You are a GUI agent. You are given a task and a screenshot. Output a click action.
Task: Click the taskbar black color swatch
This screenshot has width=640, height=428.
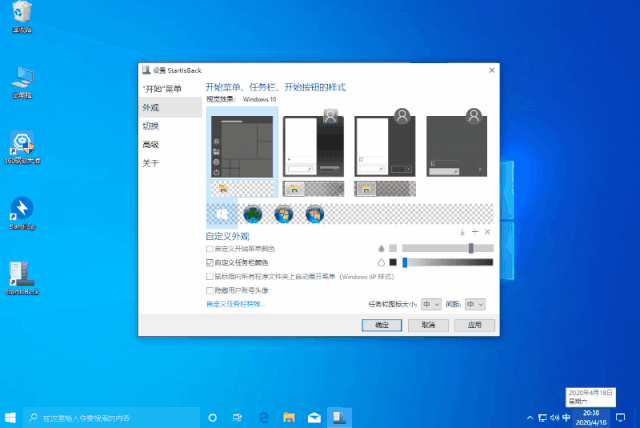coord(393,262)
